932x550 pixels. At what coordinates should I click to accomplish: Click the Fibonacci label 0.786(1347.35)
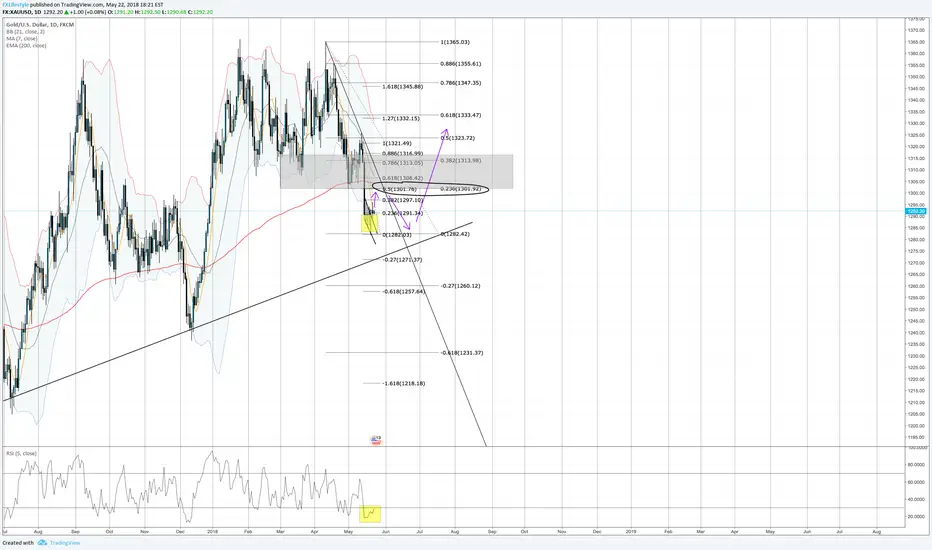click(461, 83)
